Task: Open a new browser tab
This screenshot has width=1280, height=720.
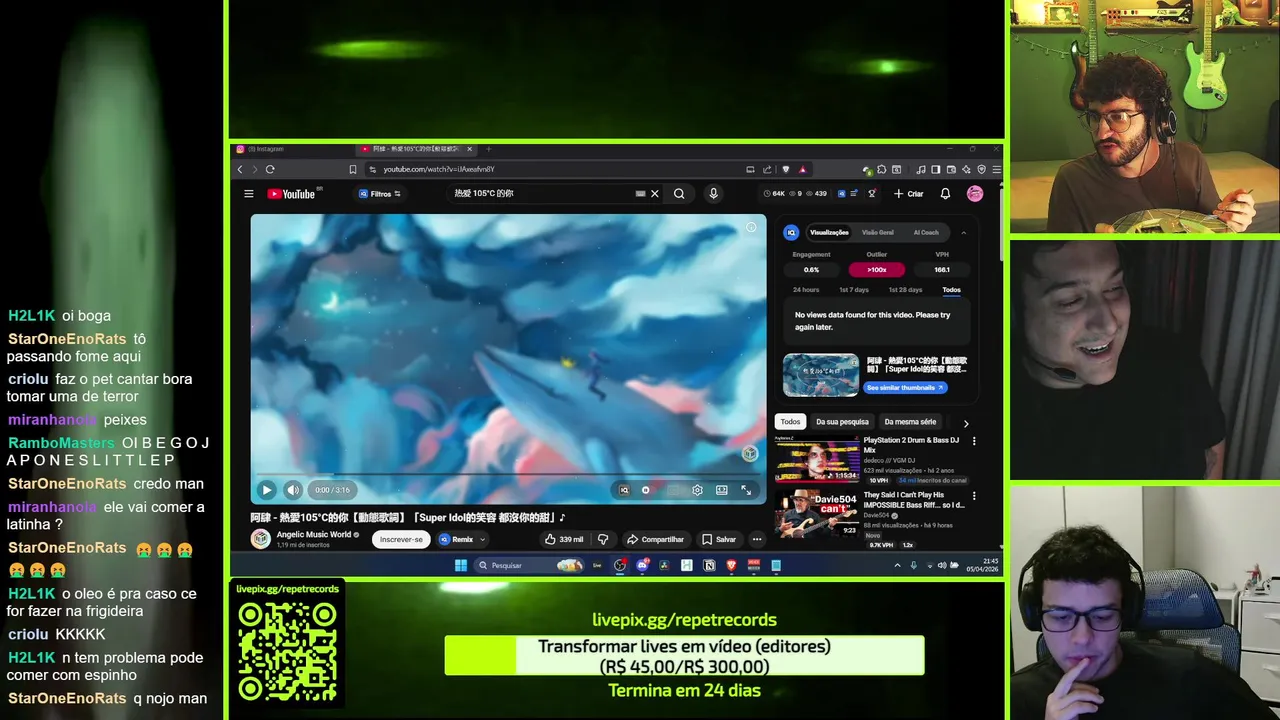Action: coord(489,149)
